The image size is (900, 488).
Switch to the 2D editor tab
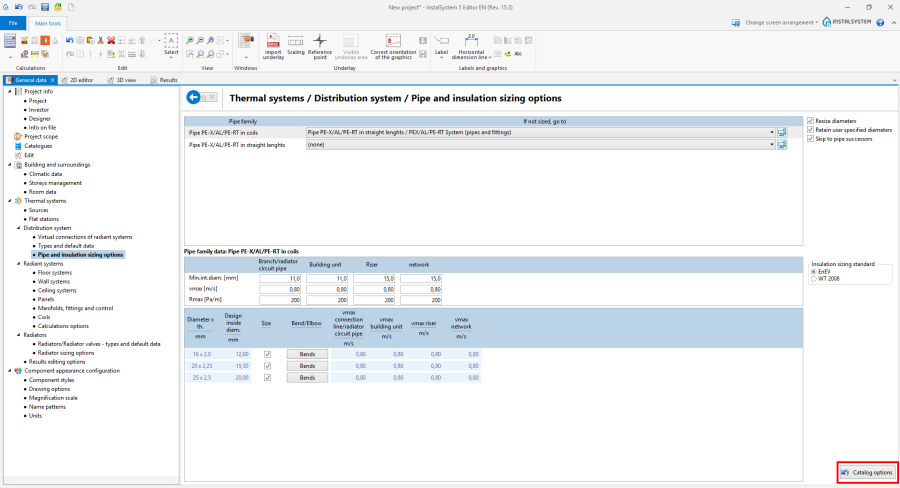[80, 79]
